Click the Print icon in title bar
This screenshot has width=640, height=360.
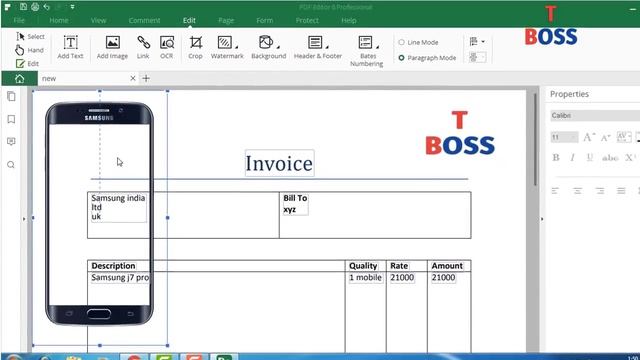(35, 7)
